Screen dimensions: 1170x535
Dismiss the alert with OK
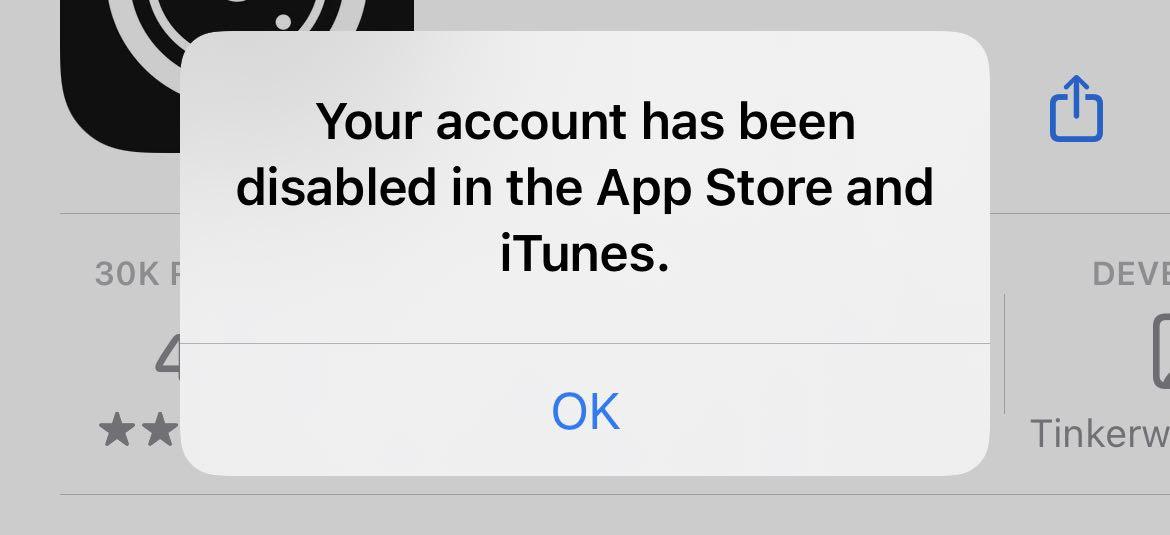pos(585,410)
